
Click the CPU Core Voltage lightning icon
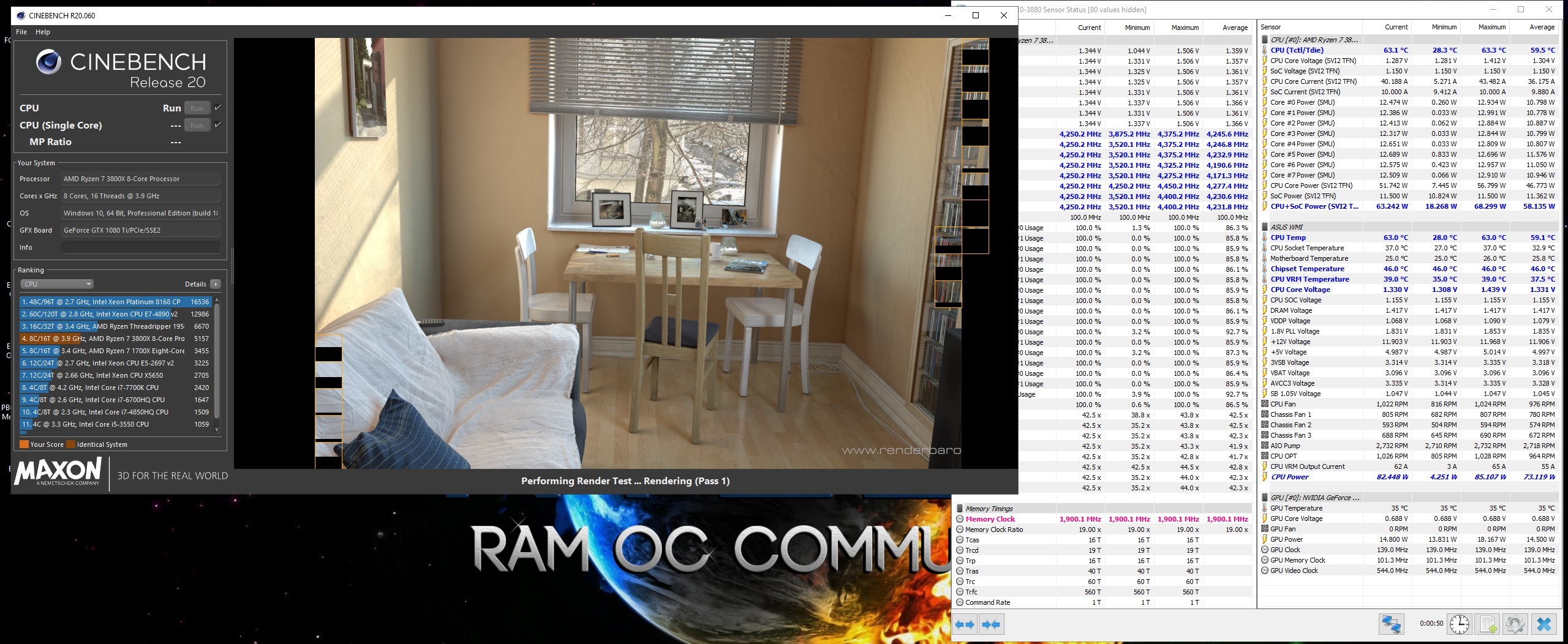click(1265, 290)
